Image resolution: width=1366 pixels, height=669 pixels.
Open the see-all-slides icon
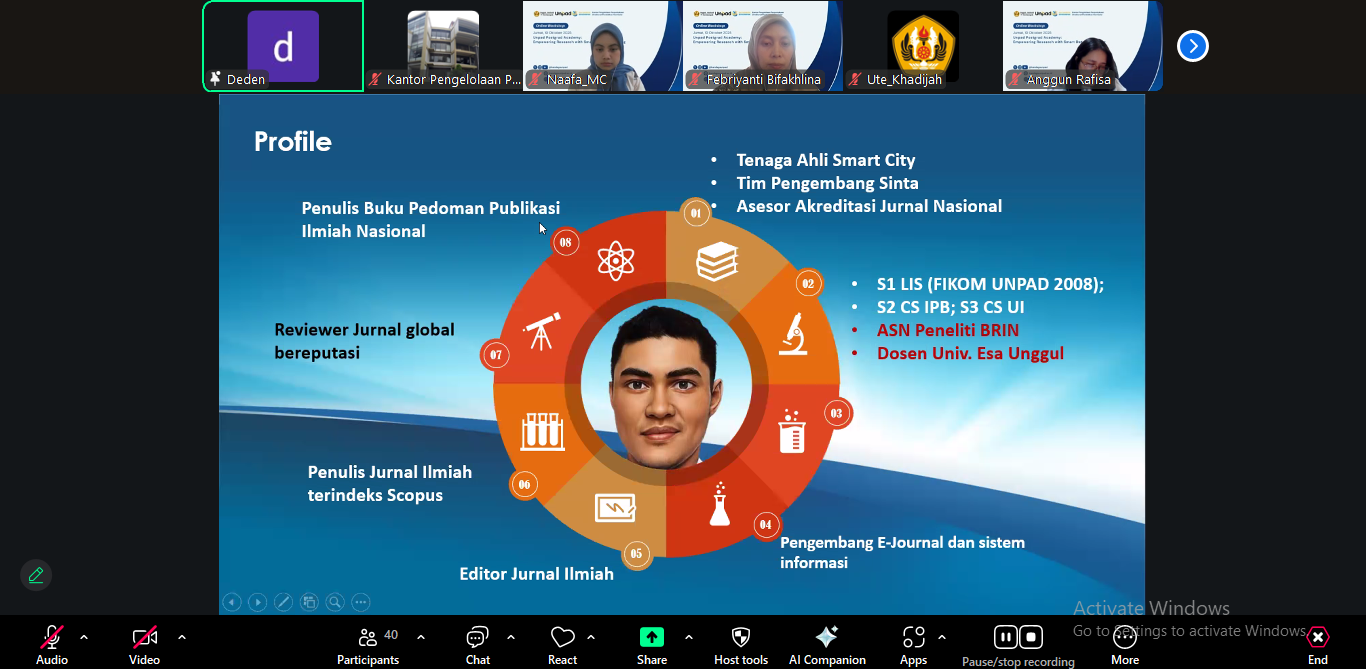click(x=310, y=602)
